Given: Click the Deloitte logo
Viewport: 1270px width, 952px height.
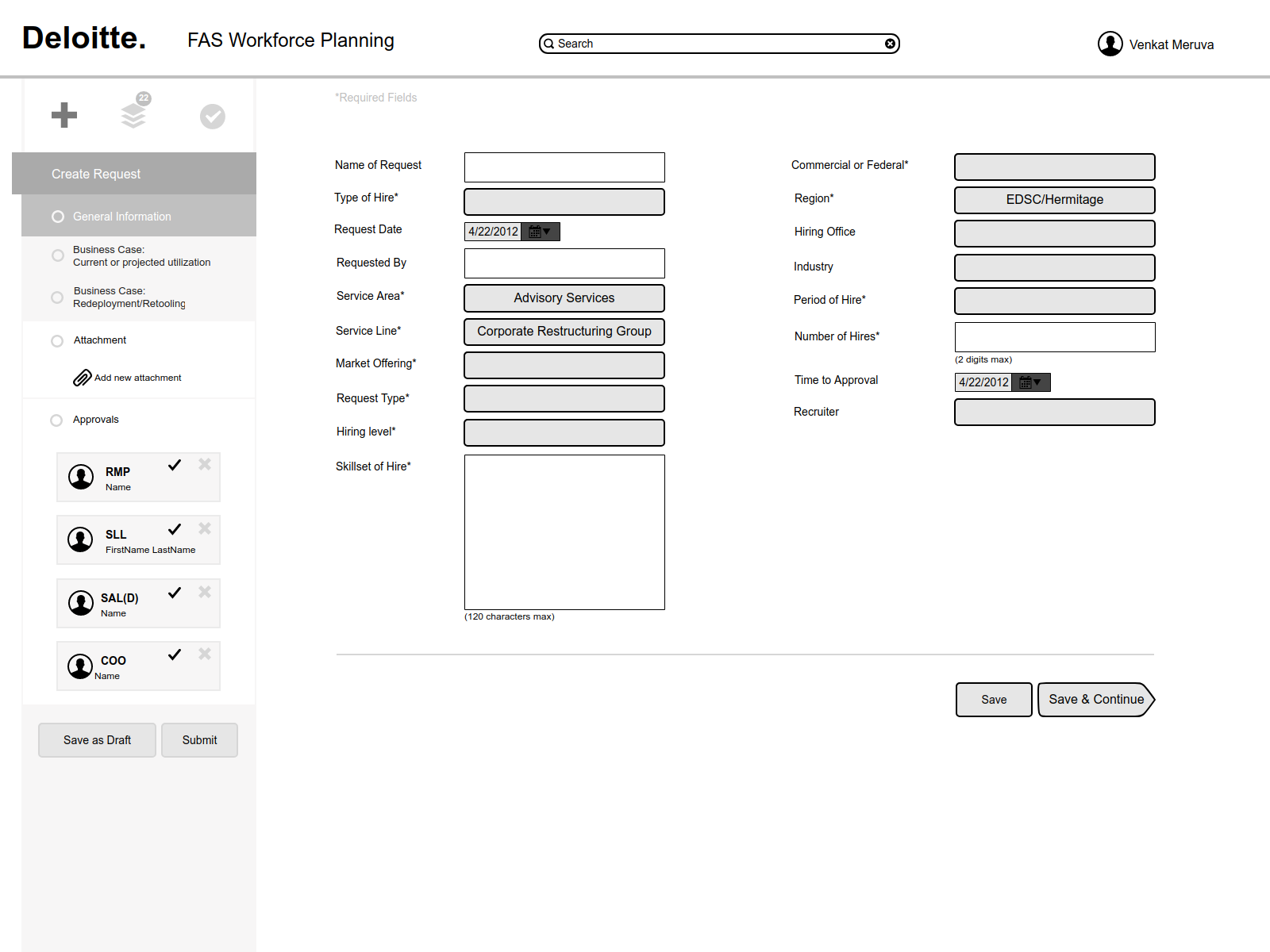Looking at the screenshot, I should [x=84, y=38].
